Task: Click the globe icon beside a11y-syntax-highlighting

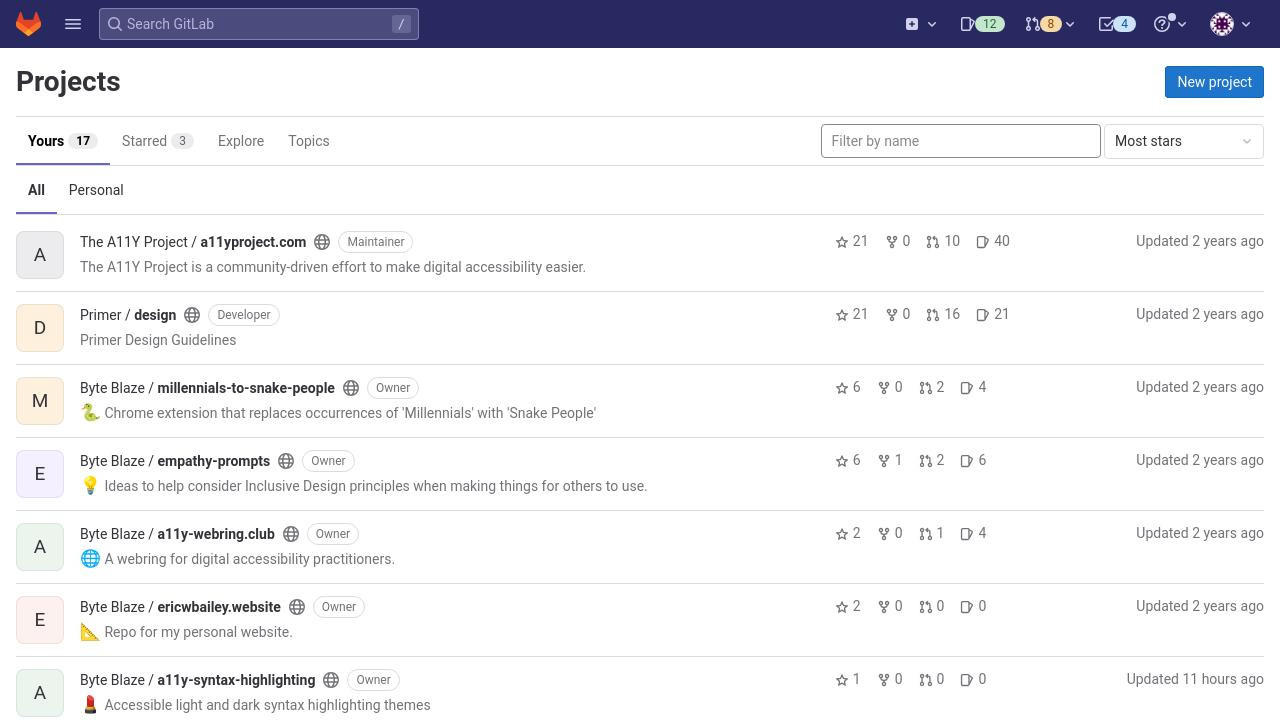Action: coord(331,680)
